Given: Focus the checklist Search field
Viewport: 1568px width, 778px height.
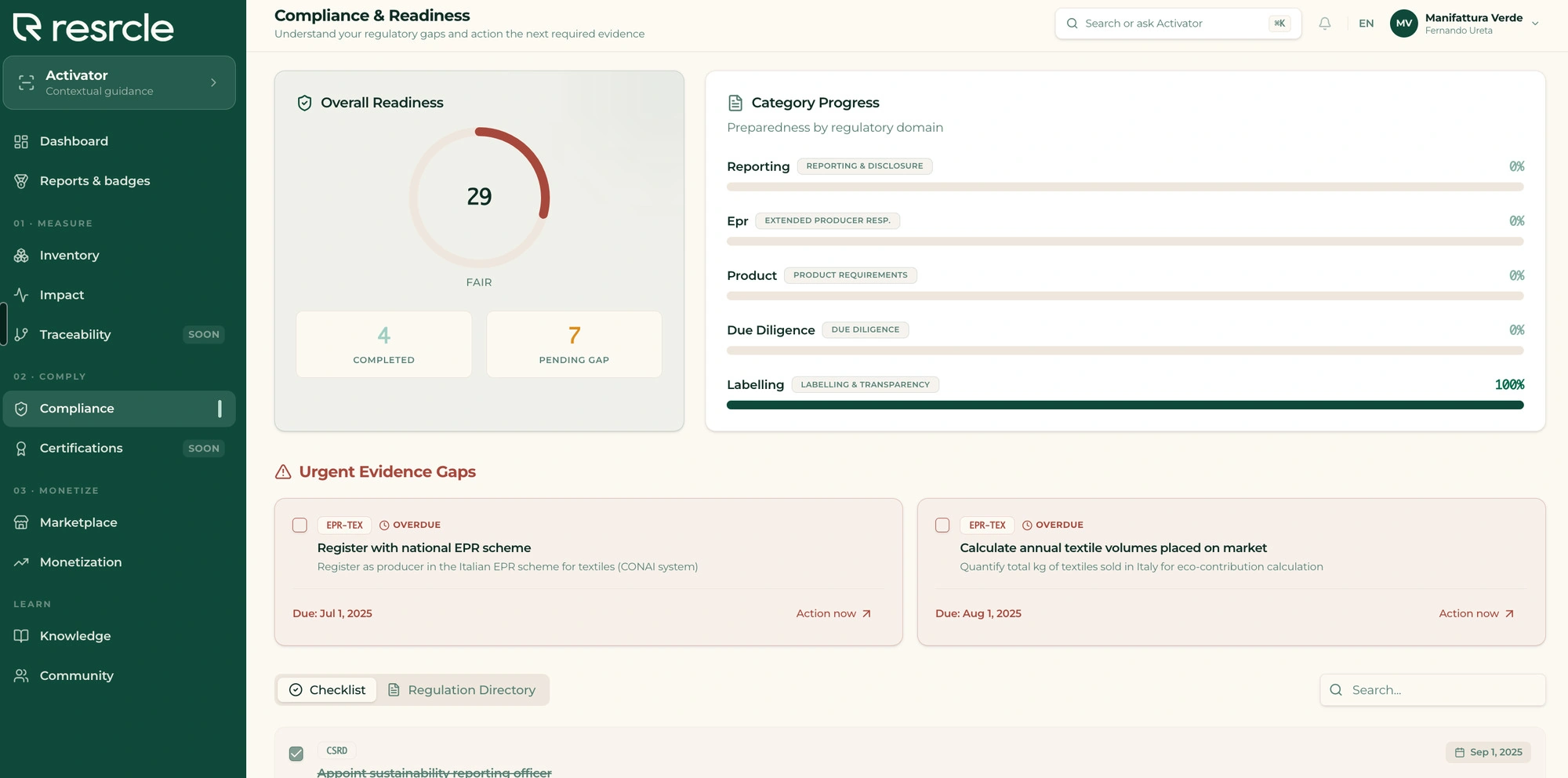Looking at the screenshot, I should click(1432, 690).
